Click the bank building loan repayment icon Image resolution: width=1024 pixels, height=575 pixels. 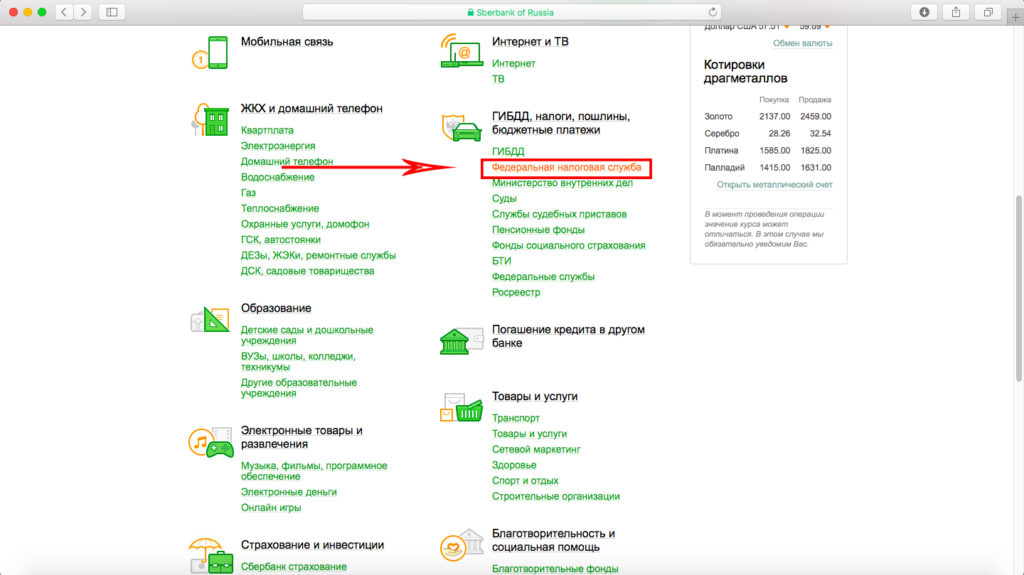click(461, 340)
